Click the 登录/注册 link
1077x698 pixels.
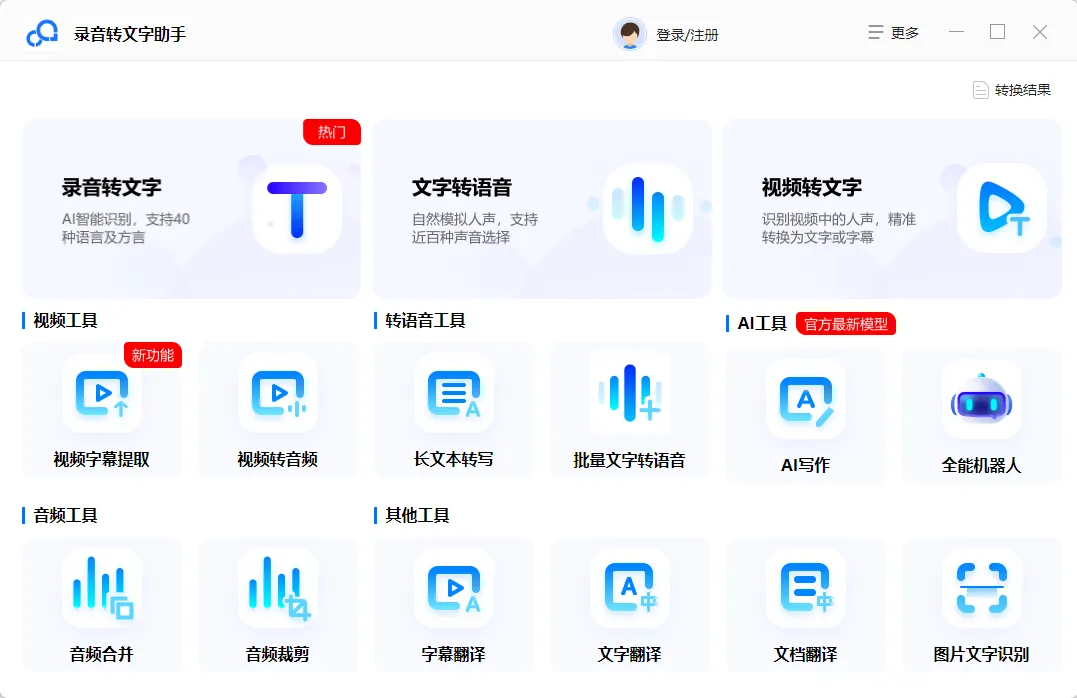pyautogui.click(x=687, y=35)
